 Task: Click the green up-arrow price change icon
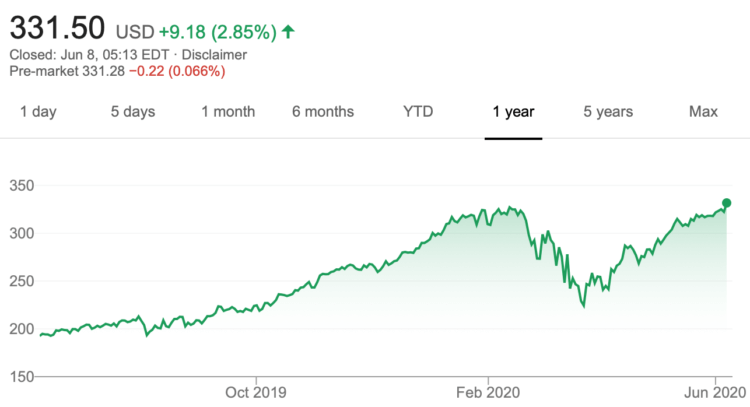(288, 32)
